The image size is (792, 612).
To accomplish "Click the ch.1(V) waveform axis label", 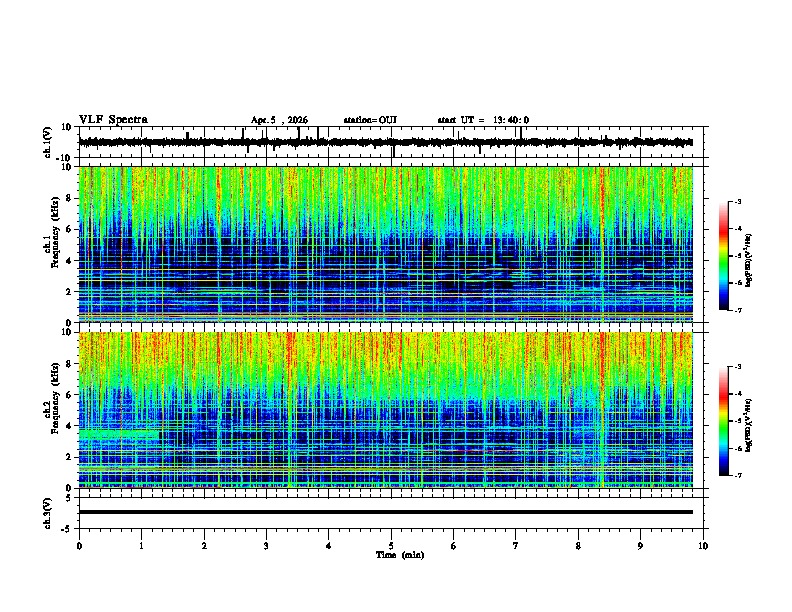I will tap(48, 142).
